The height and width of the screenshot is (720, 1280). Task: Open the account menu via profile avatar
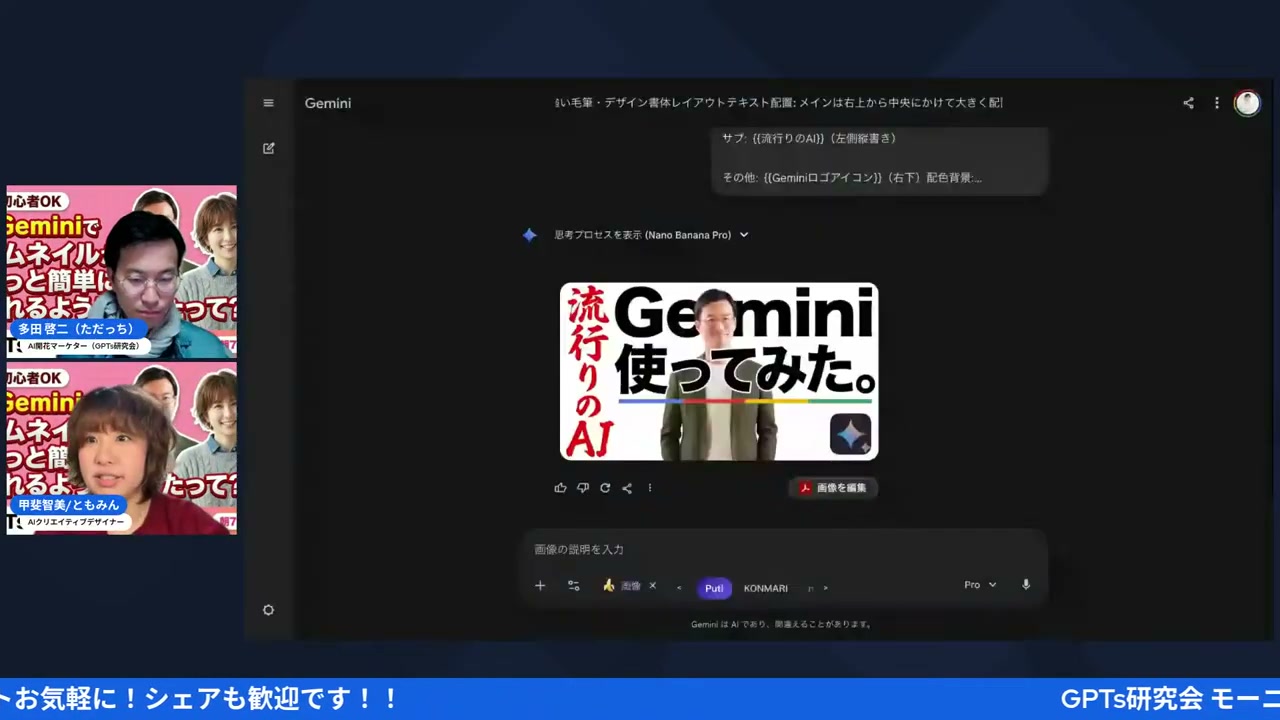(x=1247, y=102)
